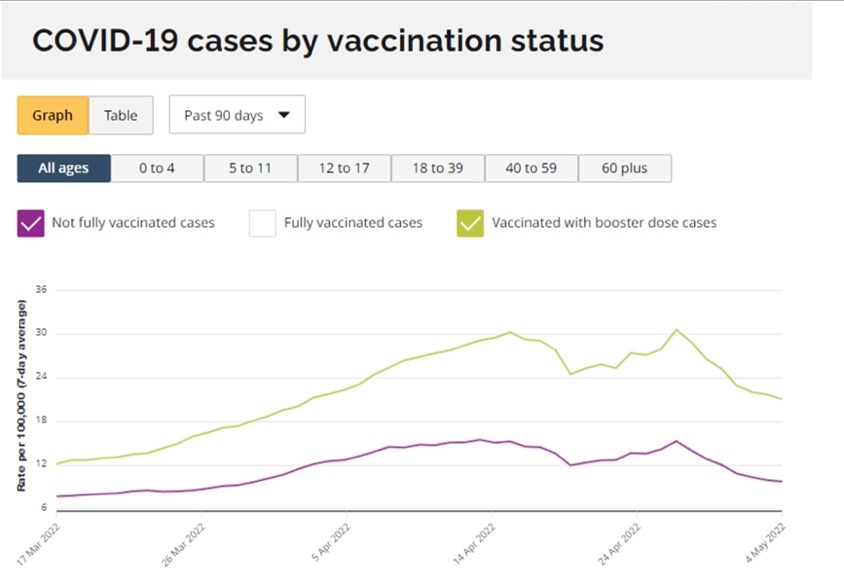The height and width of the screenshot is (586, 844).
Task: Select the Graph view button
Action: pyautogui.click(x=53, y=115)
